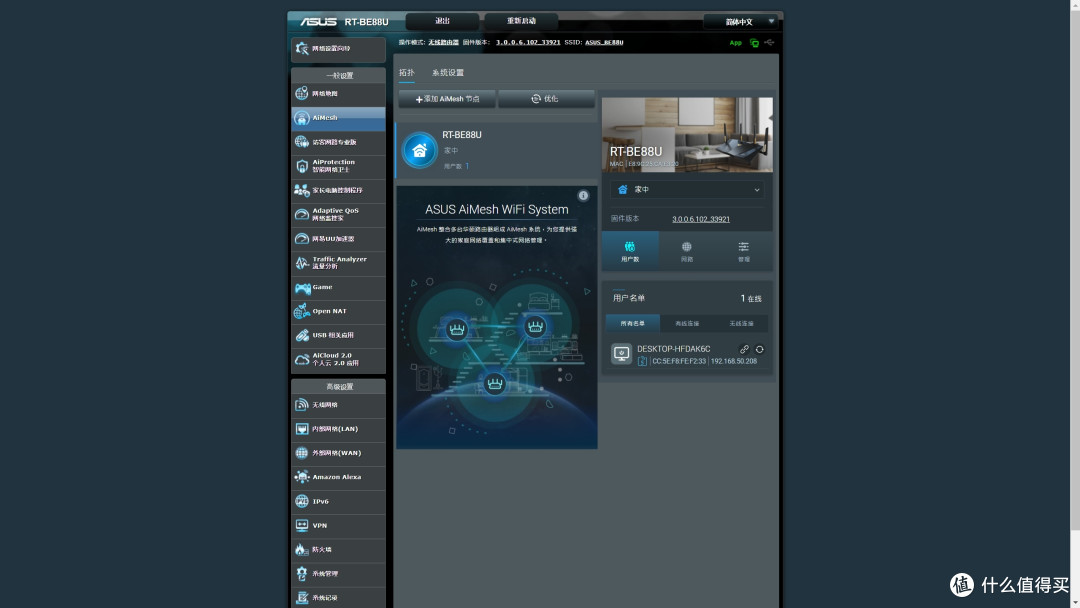Open firmware version link in header bar

point(528,43)
